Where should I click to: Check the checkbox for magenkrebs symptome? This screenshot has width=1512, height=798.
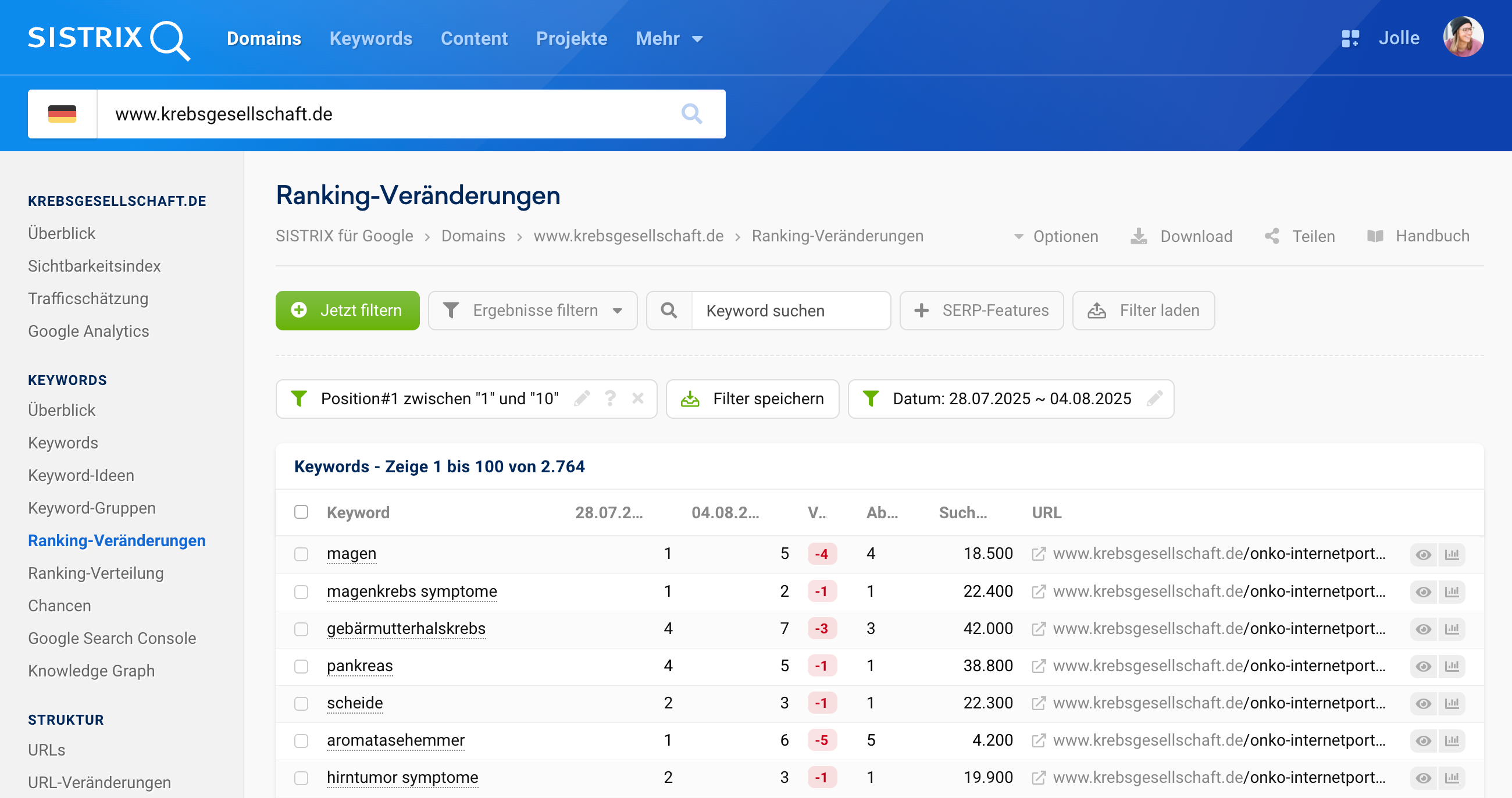(x=302, y=592)
